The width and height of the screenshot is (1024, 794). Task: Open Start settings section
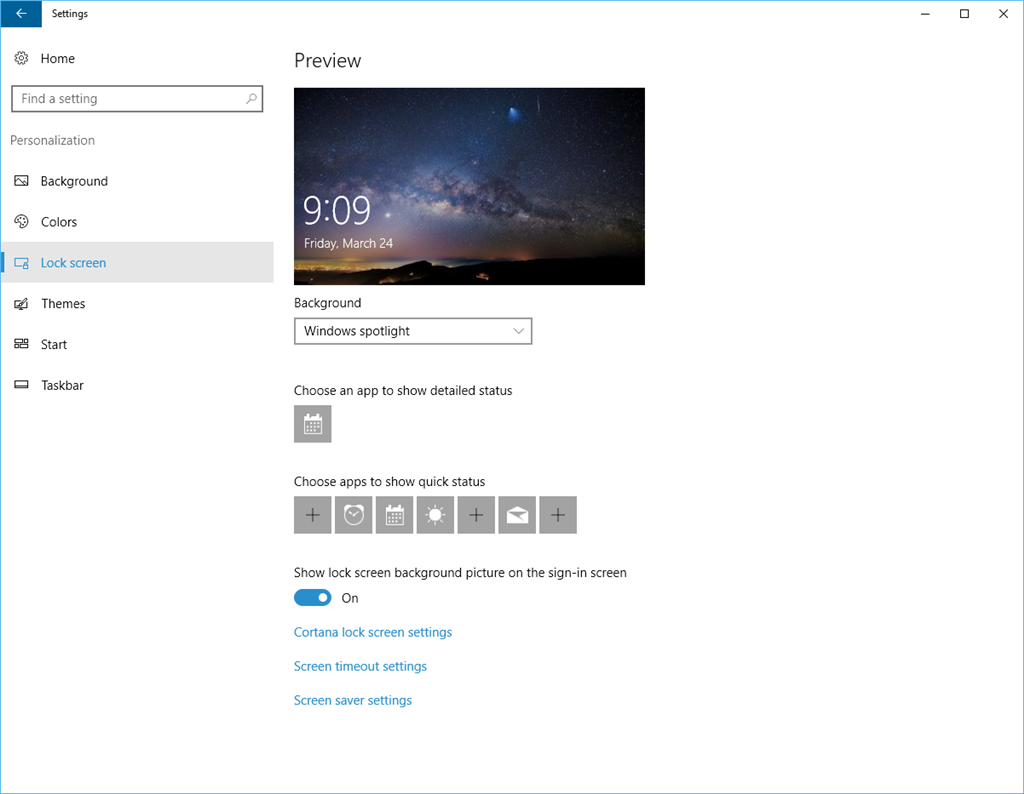pyautogui.click(x=54, y=345)
